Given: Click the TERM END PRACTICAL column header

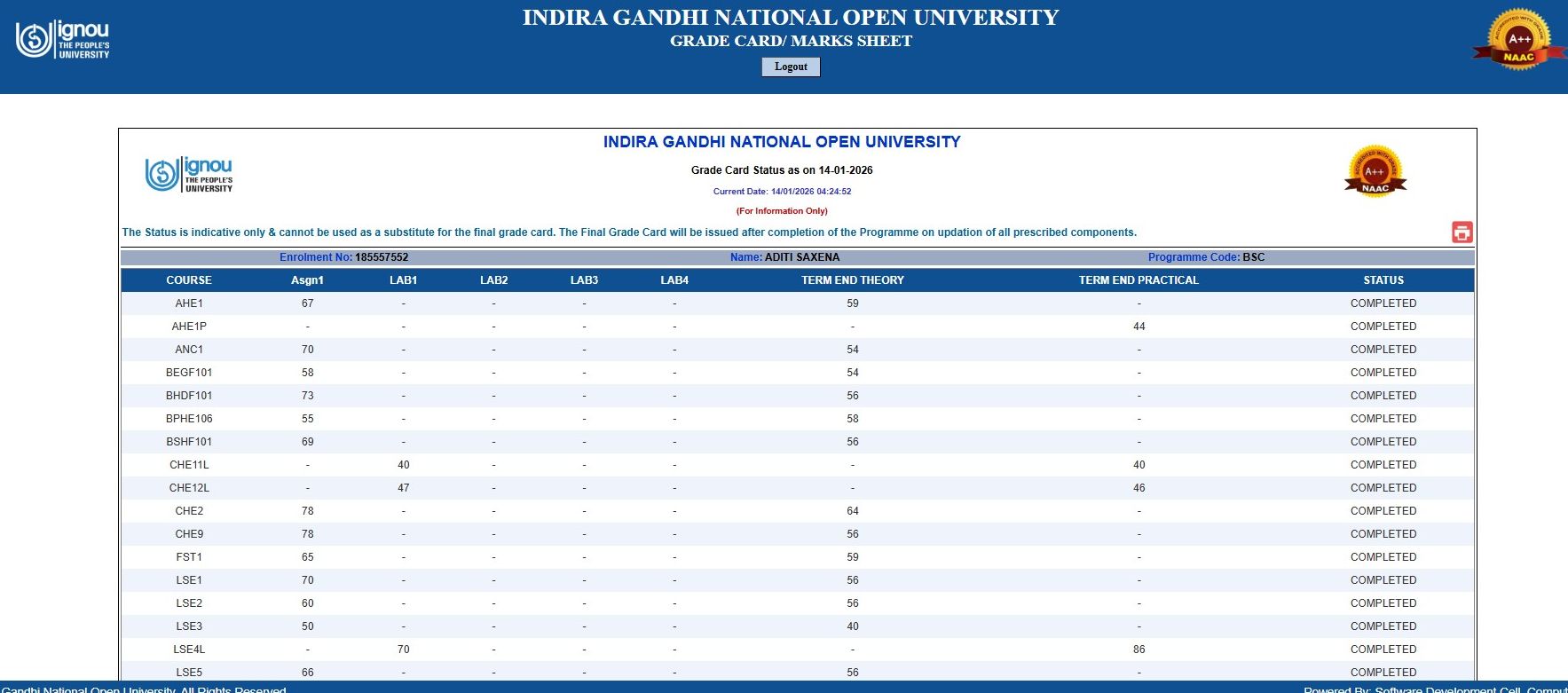Looking at the screenshot, I should (1138, 280).
